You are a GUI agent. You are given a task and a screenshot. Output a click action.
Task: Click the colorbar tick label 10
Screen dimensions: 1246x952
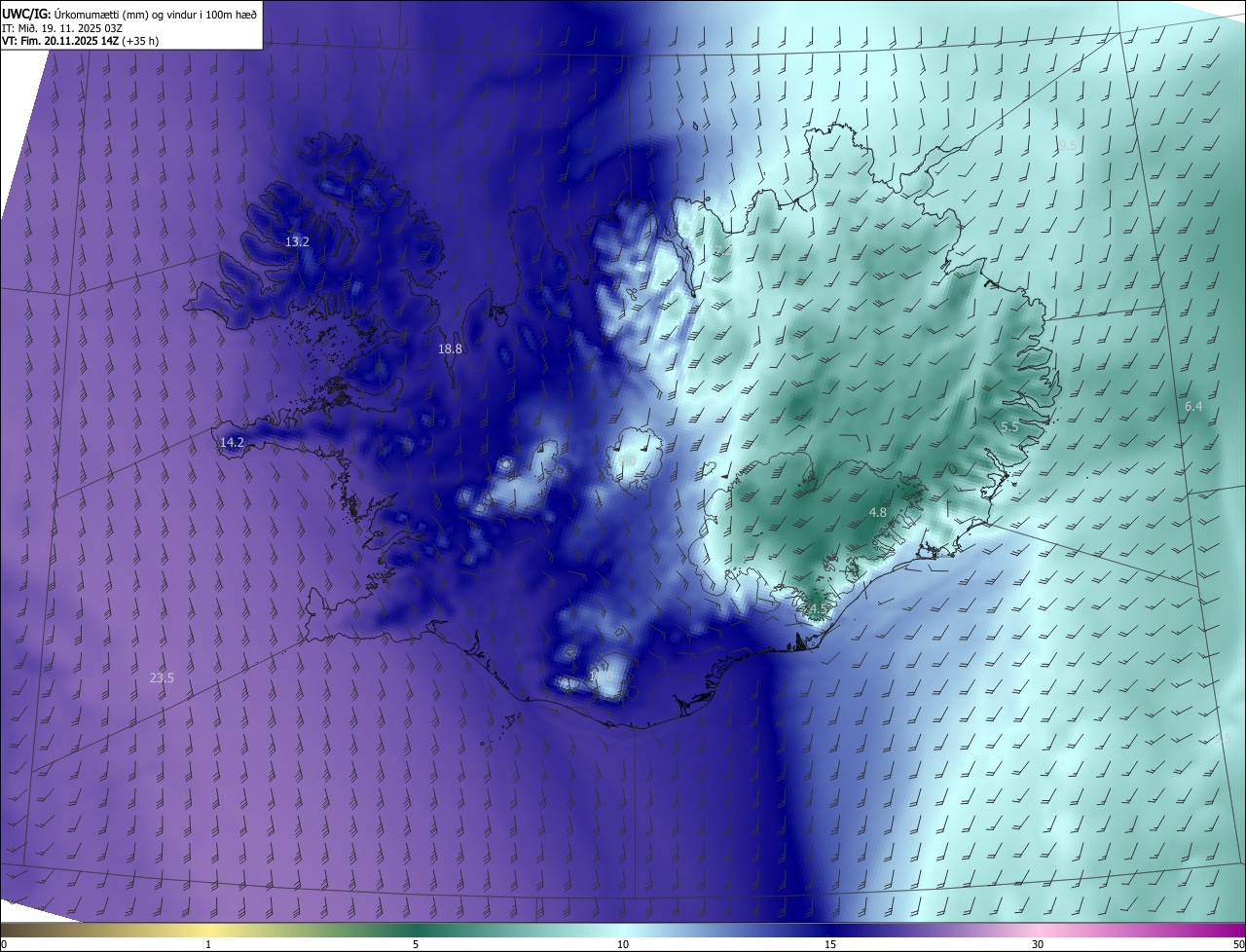623,944
